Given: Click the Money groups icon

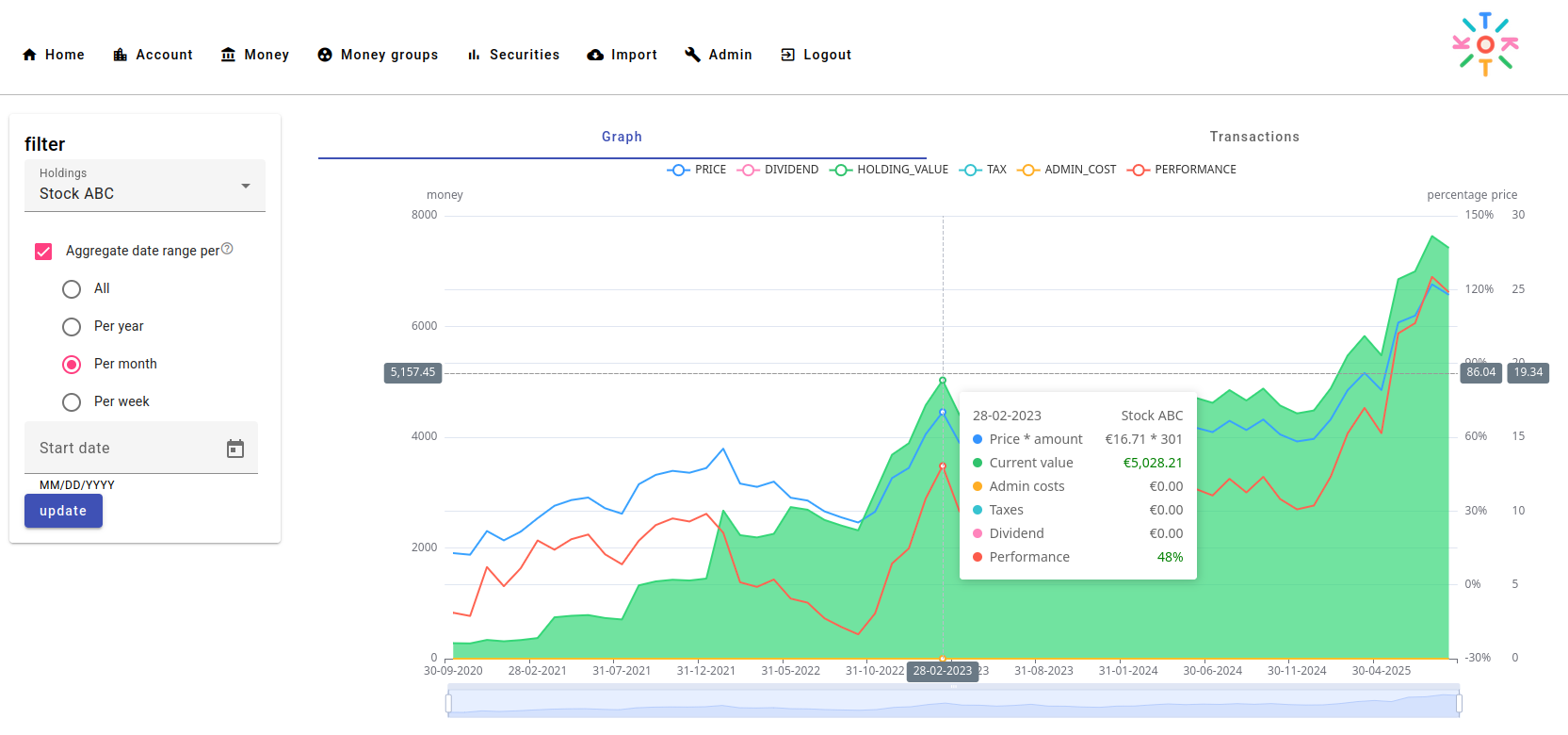Looking at the screenshot, I should [325, 55].
